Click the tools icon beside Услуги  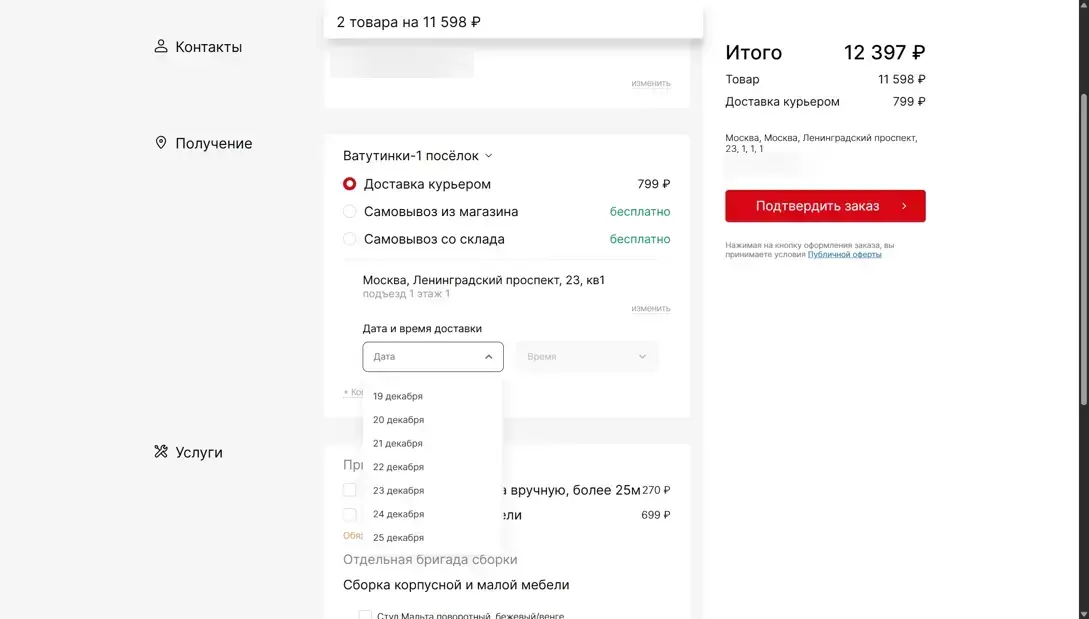[160, 452]
